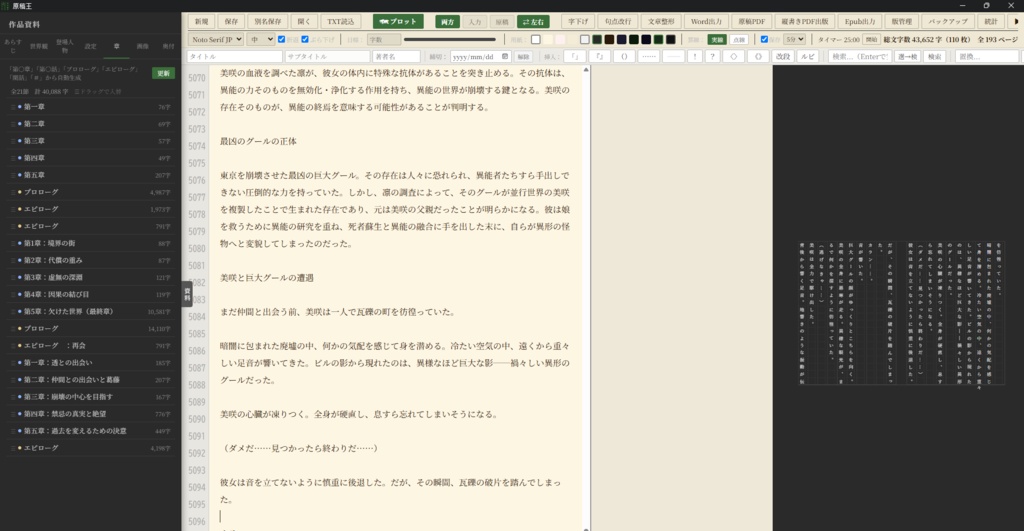Click drag handle of 第5章:欠けた世界 row
The height and width of the screenshot is (531, 1024).
click(12, 312)
